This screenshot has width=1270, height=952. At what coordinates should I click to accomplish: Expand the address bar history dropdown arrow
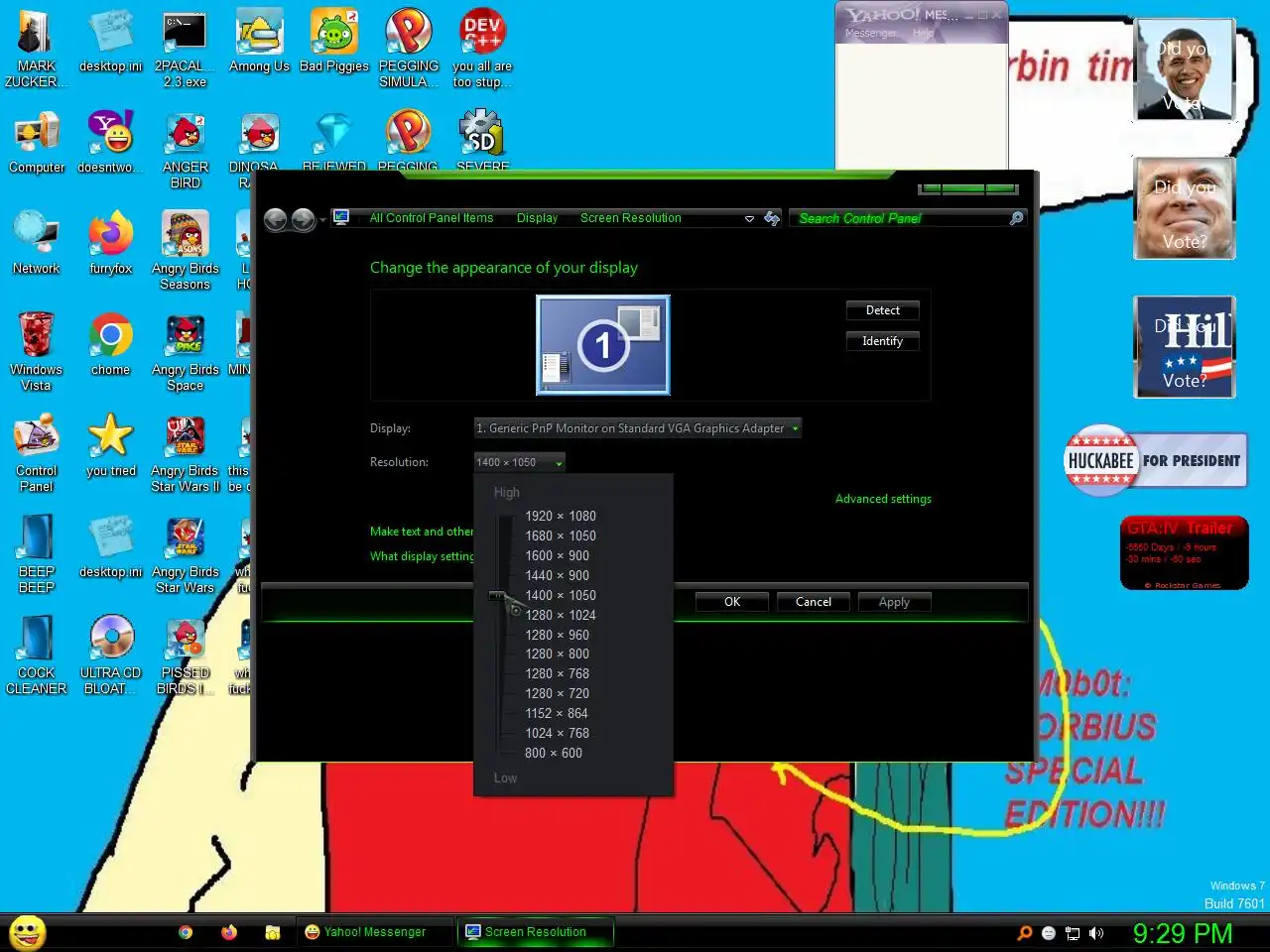(749, 219)
